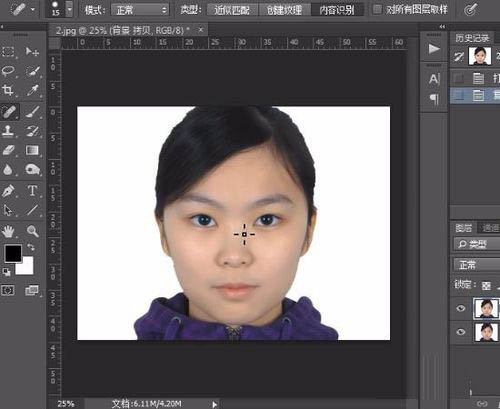Open the layer blend mode 正常 dropdown
500x409 pixels.
pos(477,265)
